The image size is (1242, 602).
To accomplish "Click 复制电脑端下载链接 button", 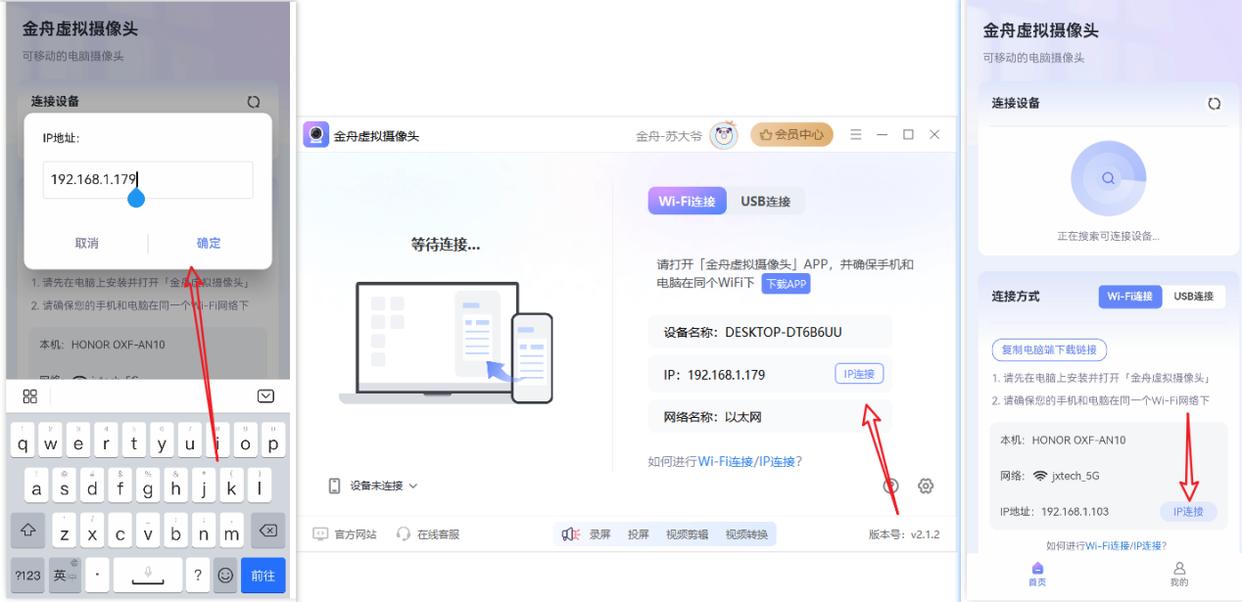I will (1049, 350).
